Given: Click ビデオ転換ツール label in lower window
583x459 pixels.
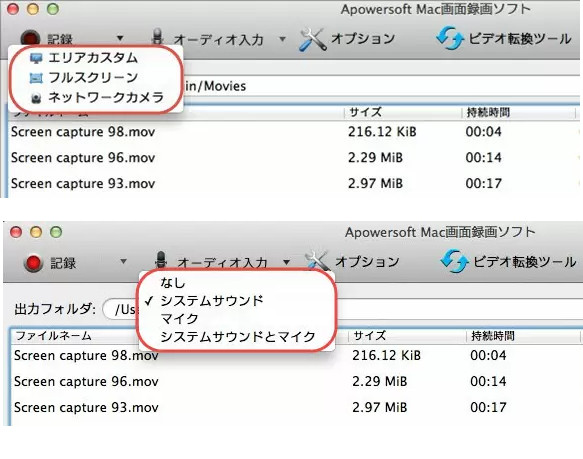Looking at the screenshot, I should pos(525,261).
